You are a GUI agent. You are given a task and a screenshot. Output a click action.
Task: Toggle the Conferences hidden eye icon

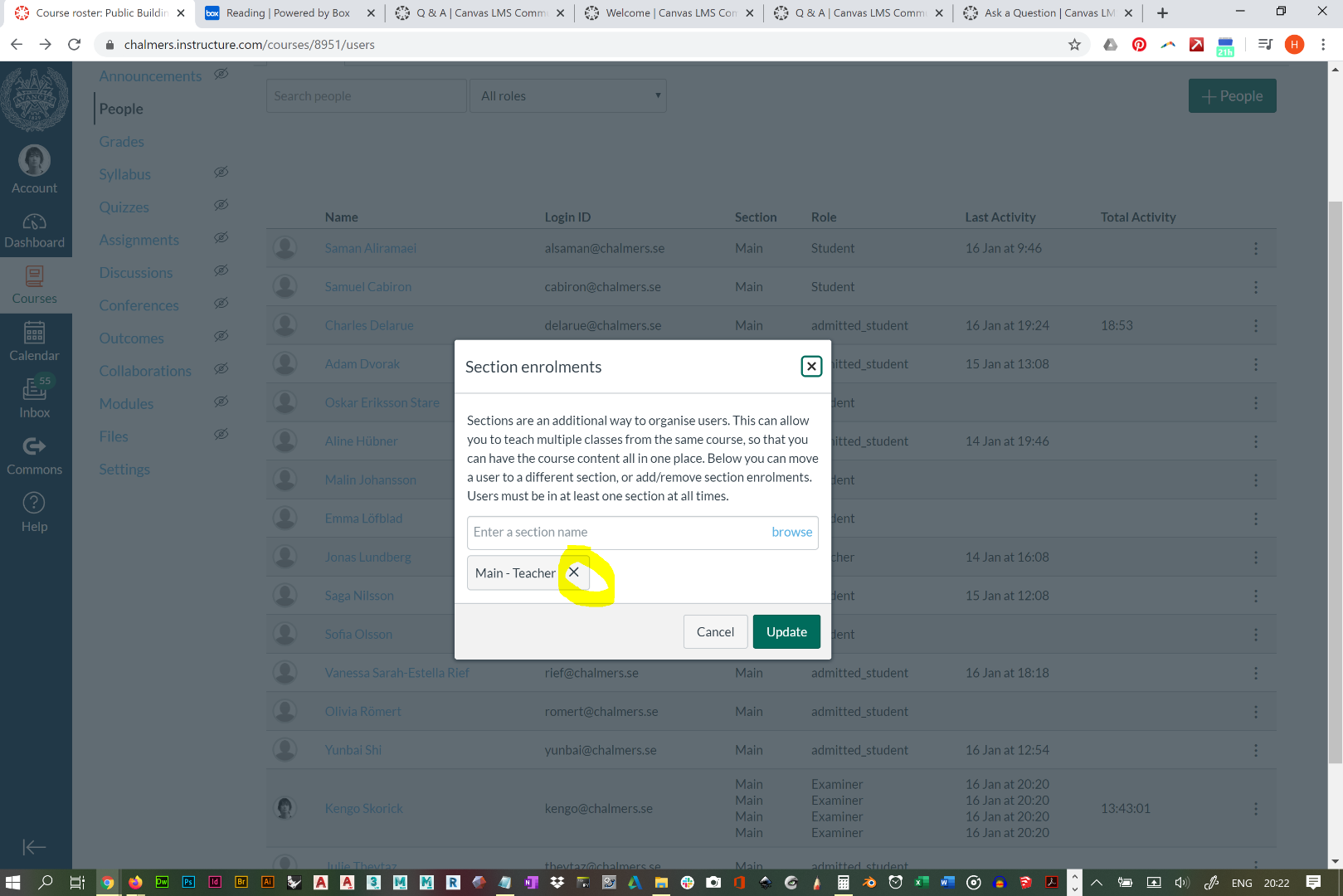pos(221,304)
